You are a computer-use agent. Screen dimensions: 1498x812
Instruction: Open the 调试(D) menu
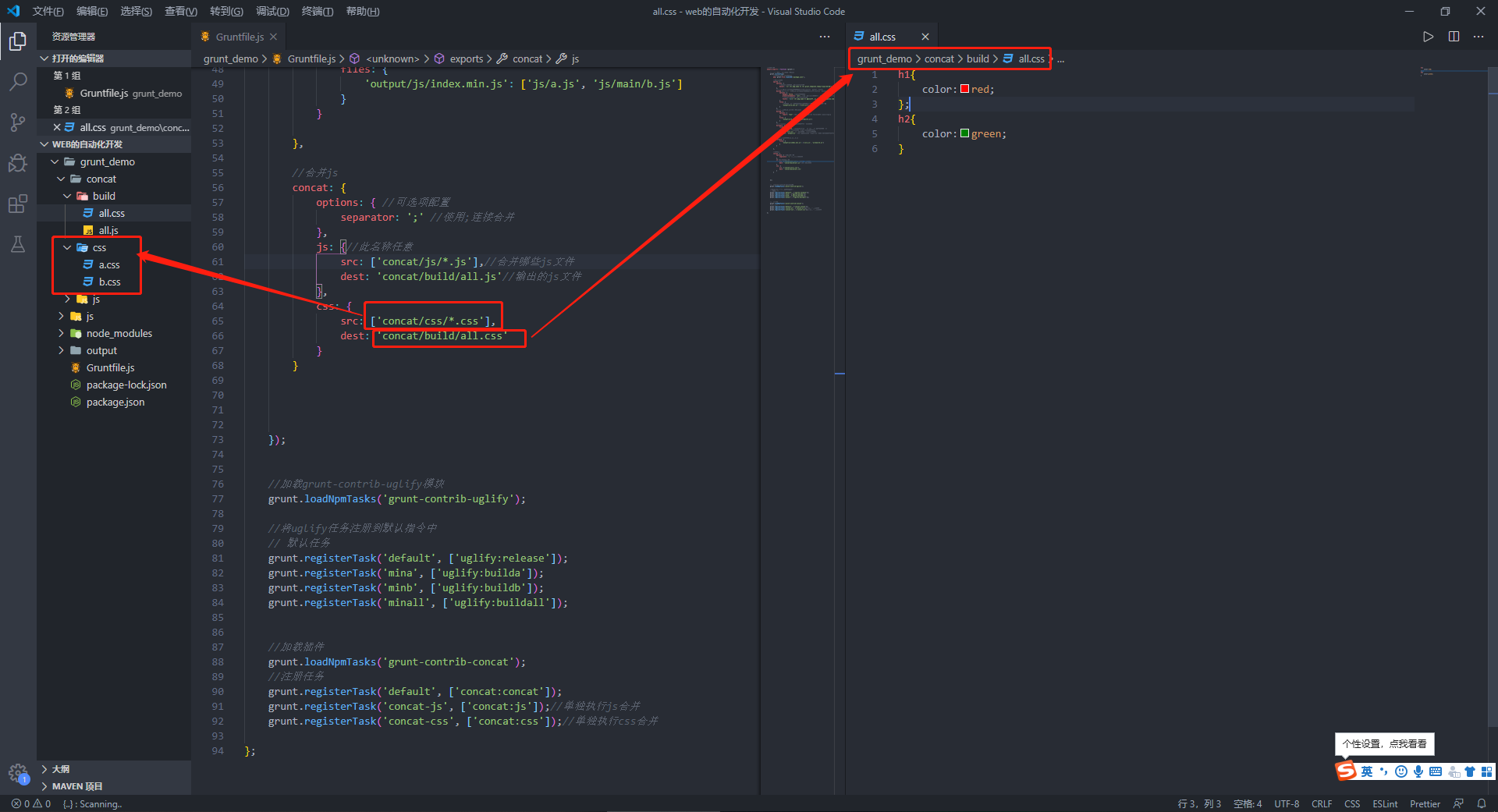[x=272, y=11]
